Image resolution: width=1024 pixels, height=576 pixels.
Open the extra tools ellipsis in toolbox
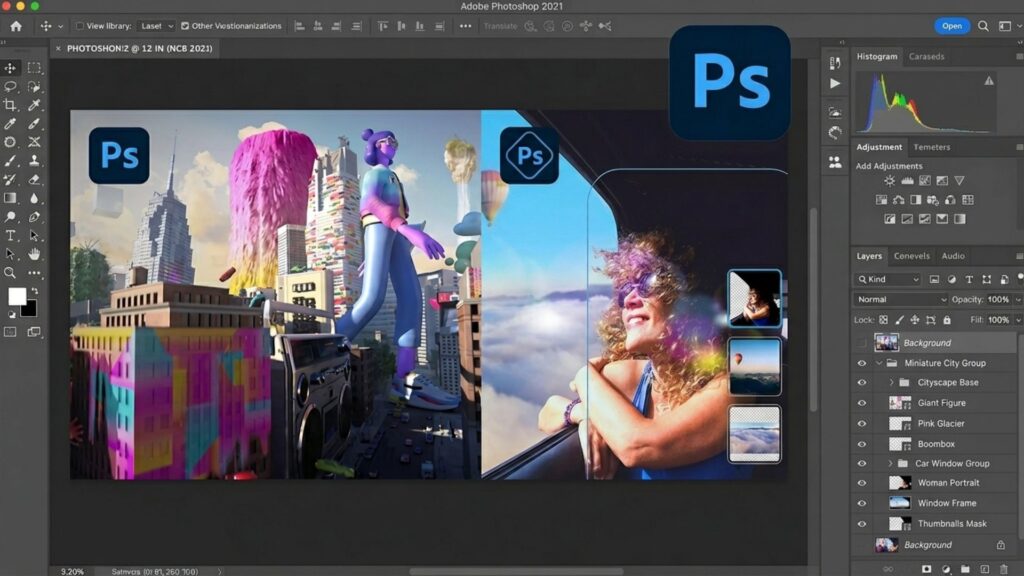(34, 273)
